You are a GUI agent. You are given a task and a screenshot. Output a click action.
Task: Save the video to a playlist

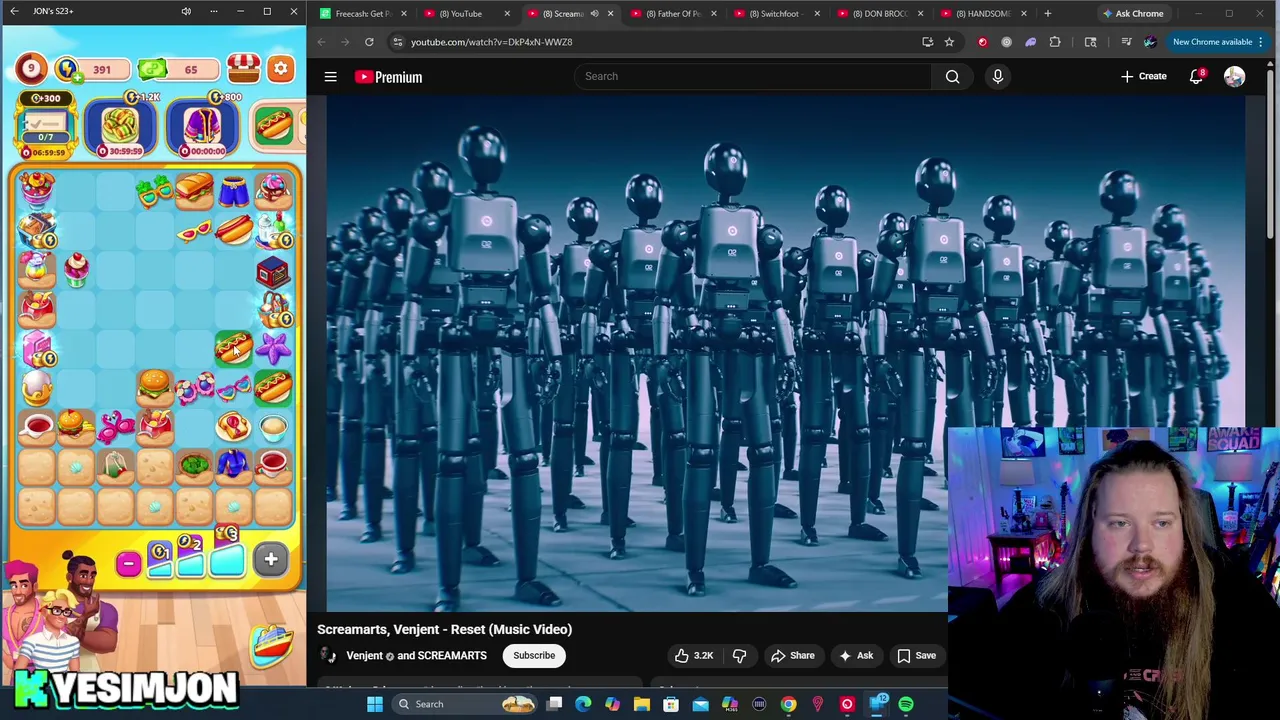pyautogui.click(x=916, y=655)
